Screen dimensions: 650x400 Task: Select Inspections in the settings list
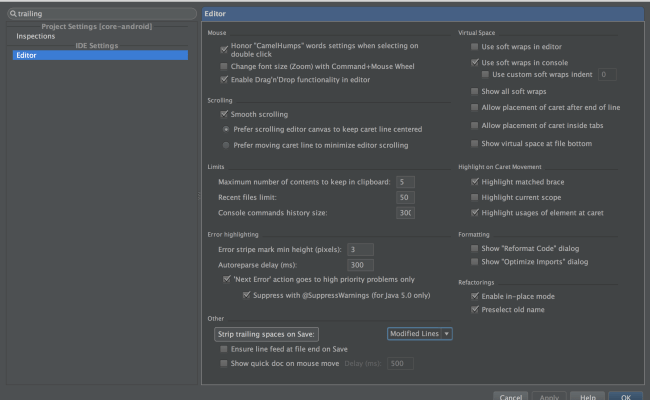click(36, 36)
